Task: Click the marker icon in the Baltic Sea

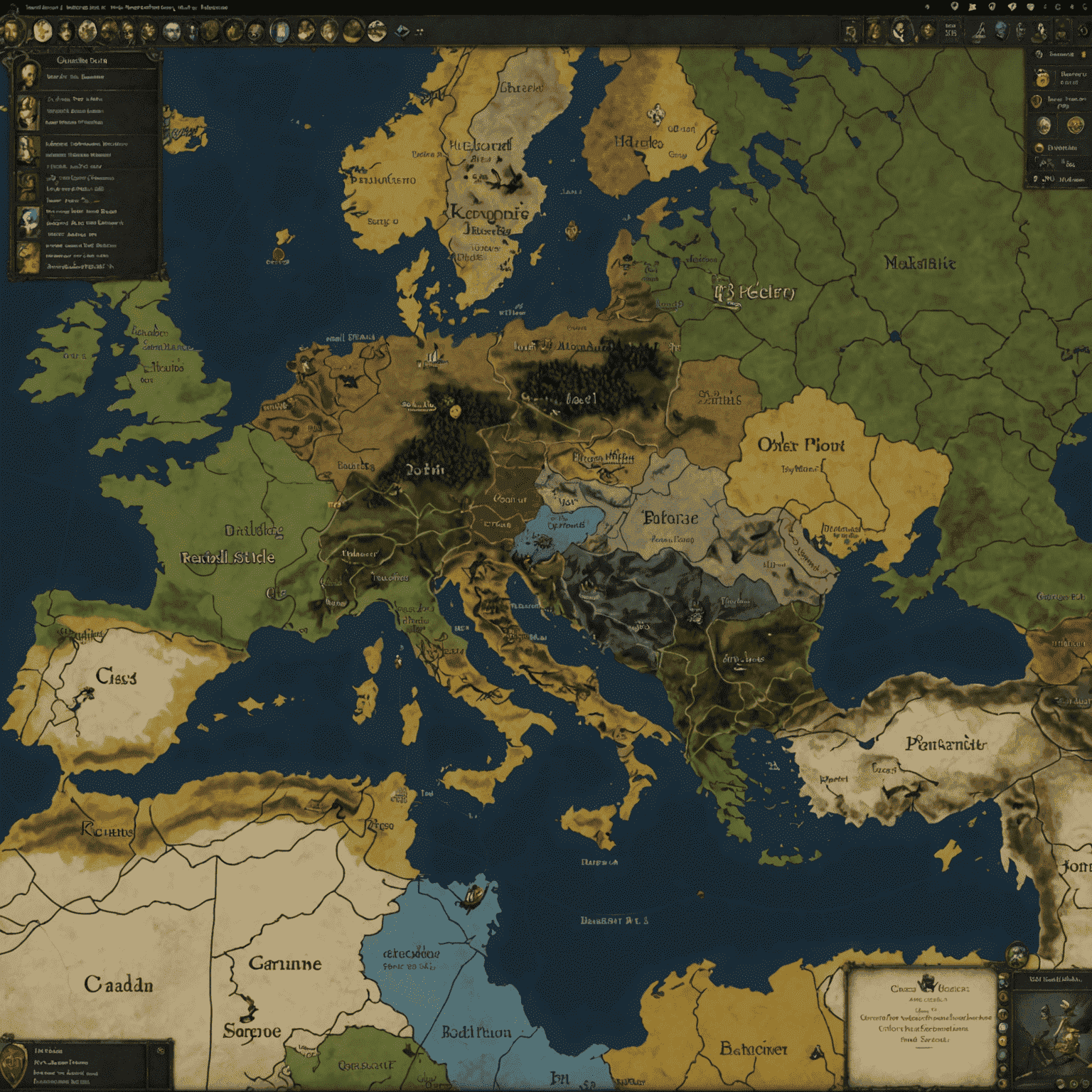Action: (x=572, y=230)
